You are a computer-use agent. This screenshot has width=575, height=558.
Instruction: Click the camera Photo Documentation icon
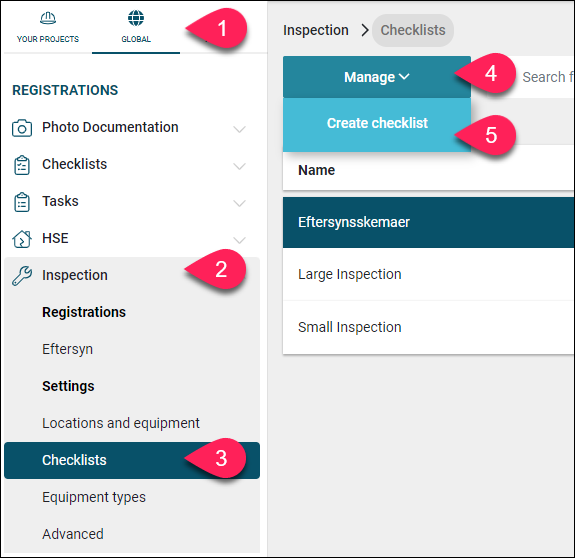pos(22,128)
